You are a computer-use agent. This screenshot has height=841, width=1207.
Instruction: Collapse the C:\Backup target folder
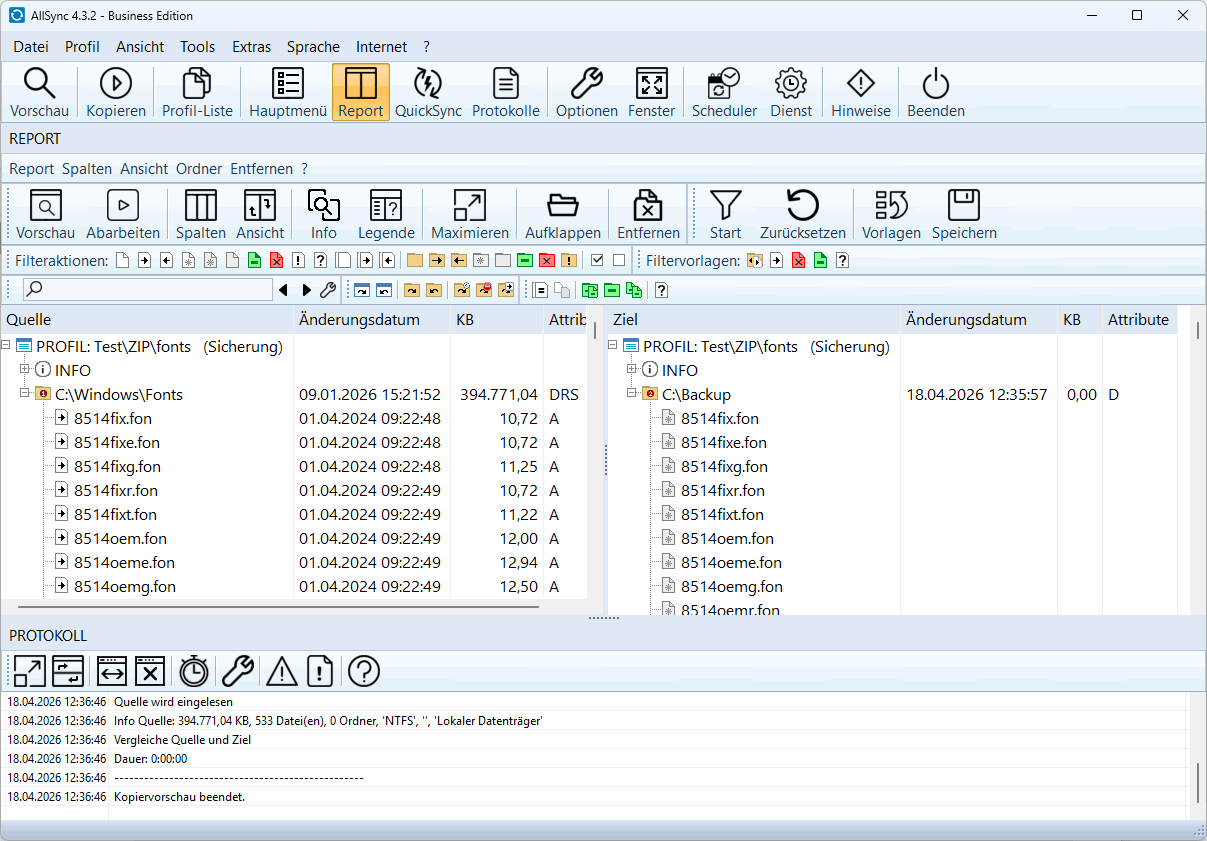(x=631, y=394)
